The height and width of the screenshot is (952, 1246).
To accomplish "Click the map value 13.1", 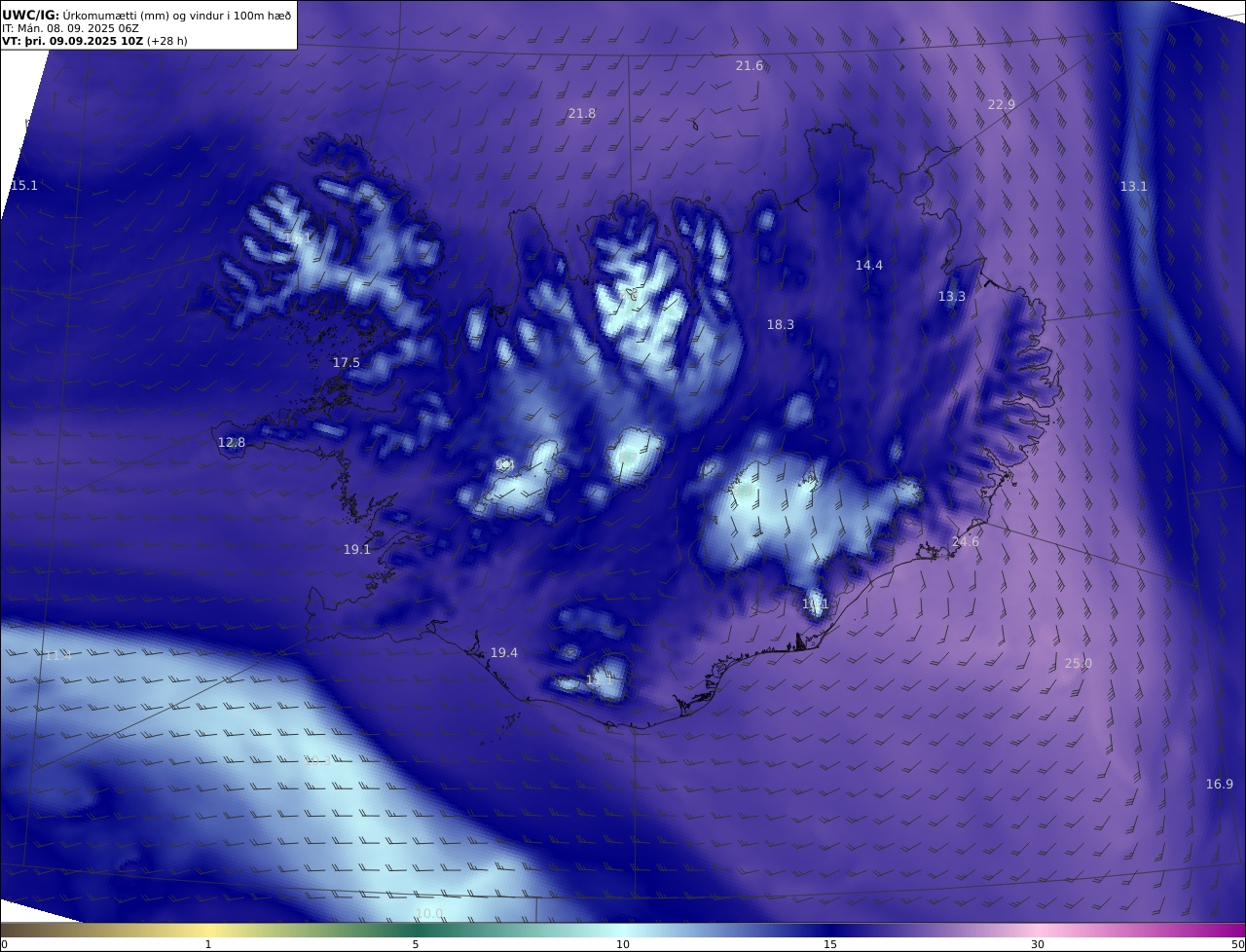I will (x=1134, y=186).
